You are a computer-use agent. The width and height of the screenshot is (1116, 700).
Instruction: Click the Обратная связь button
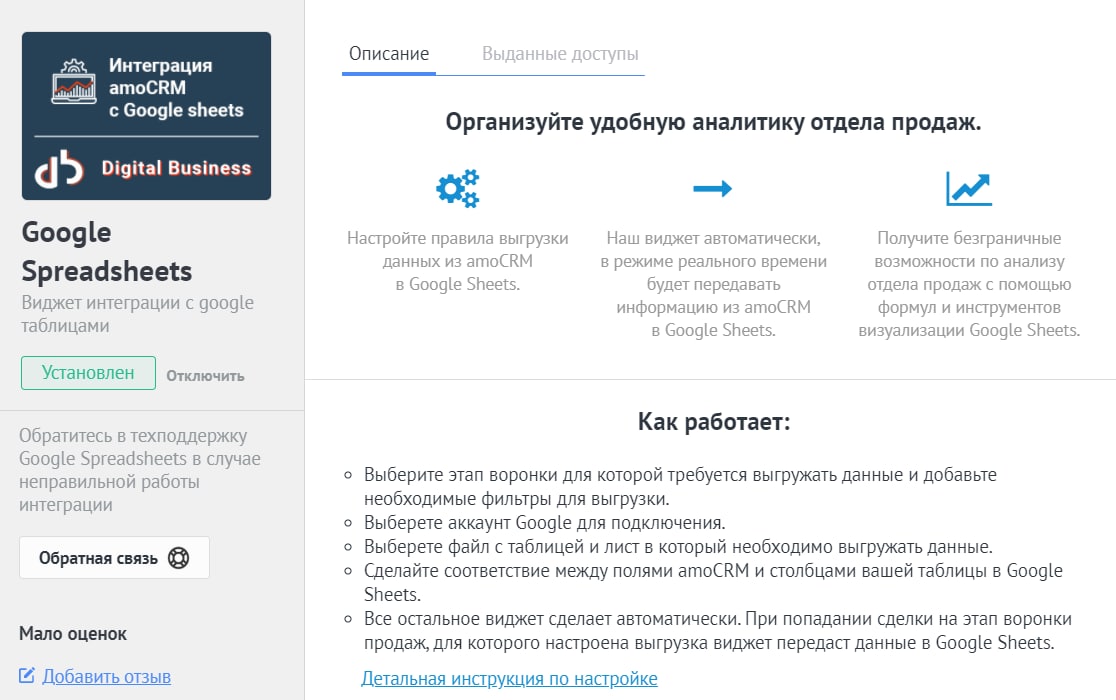click(115, 558)
